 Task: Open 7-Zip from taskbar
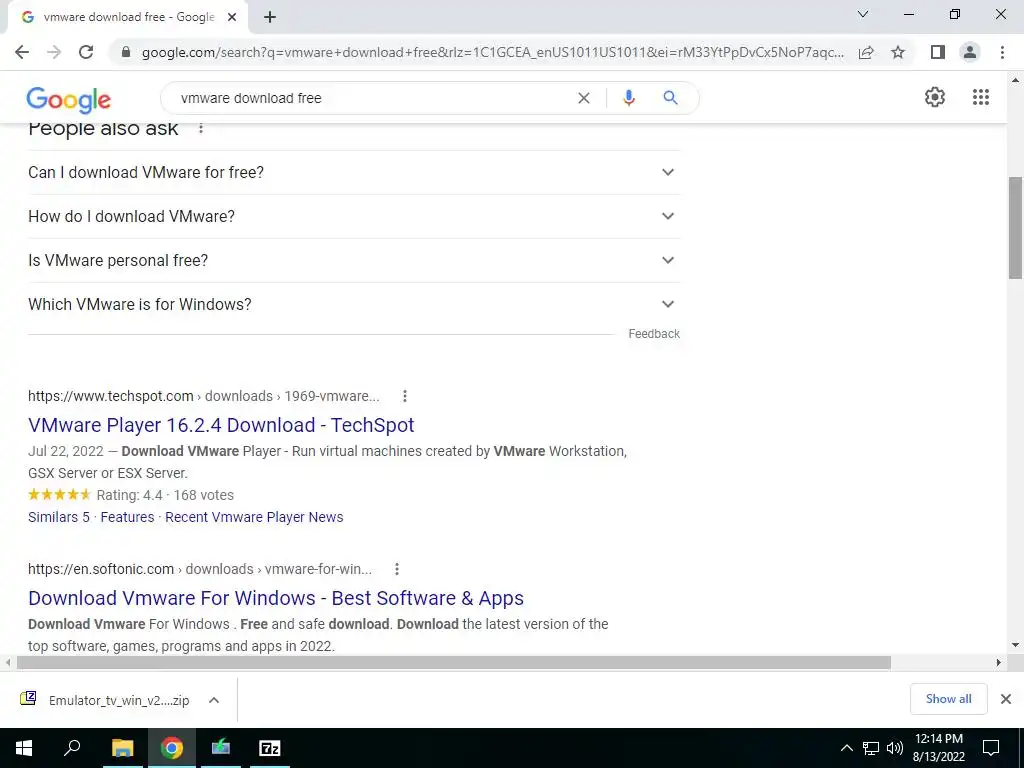pos(270,748)
